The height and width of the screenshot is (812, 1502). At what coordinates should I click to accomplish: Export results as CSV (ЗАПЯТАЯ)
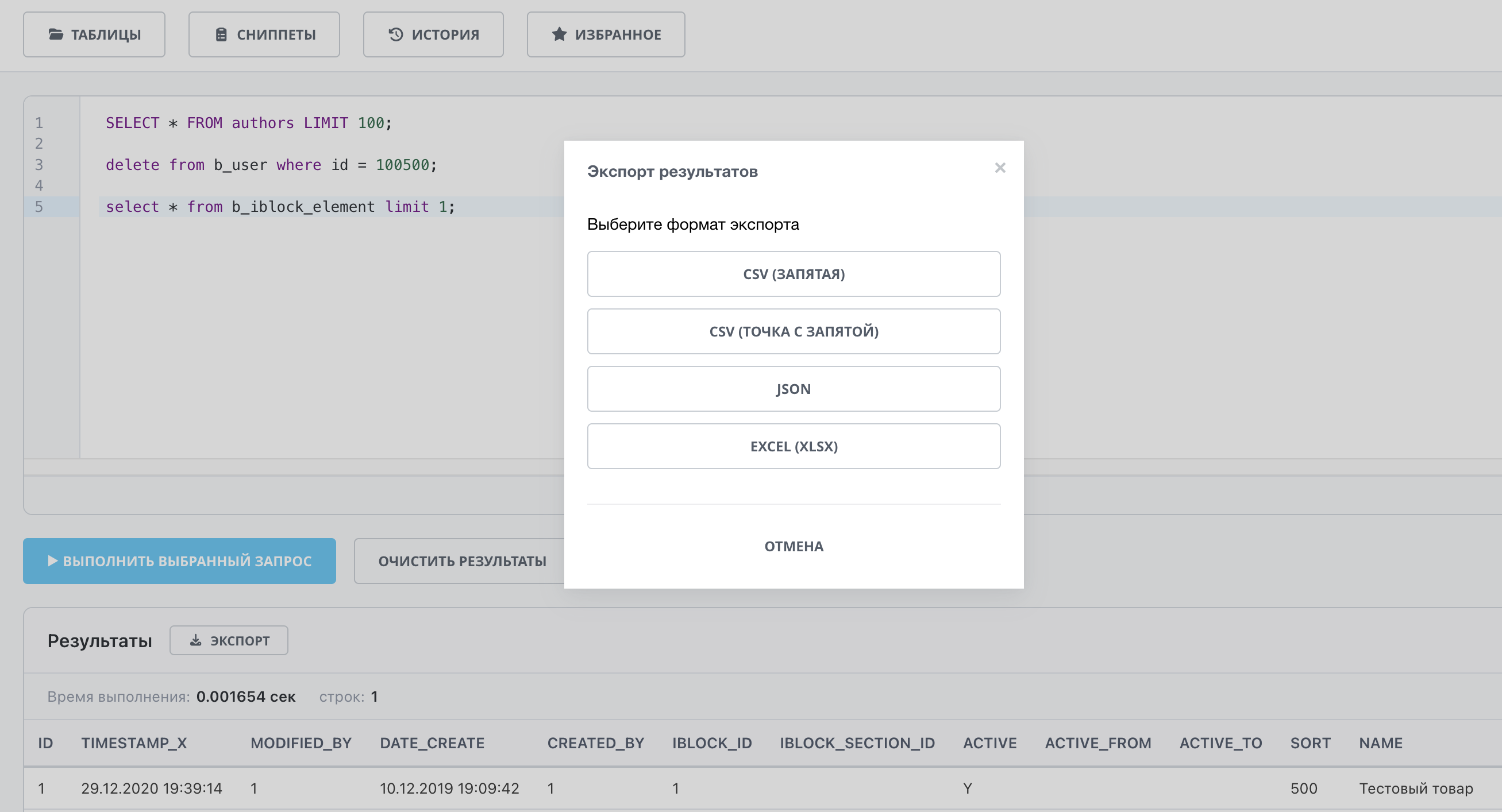pos(793,273)
